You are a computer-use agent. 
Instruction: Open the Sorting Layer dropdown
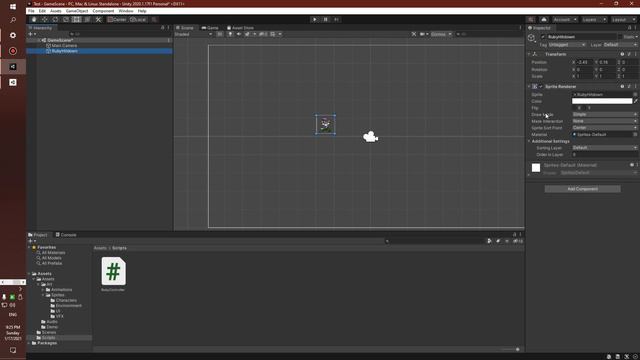coord(604,148)
